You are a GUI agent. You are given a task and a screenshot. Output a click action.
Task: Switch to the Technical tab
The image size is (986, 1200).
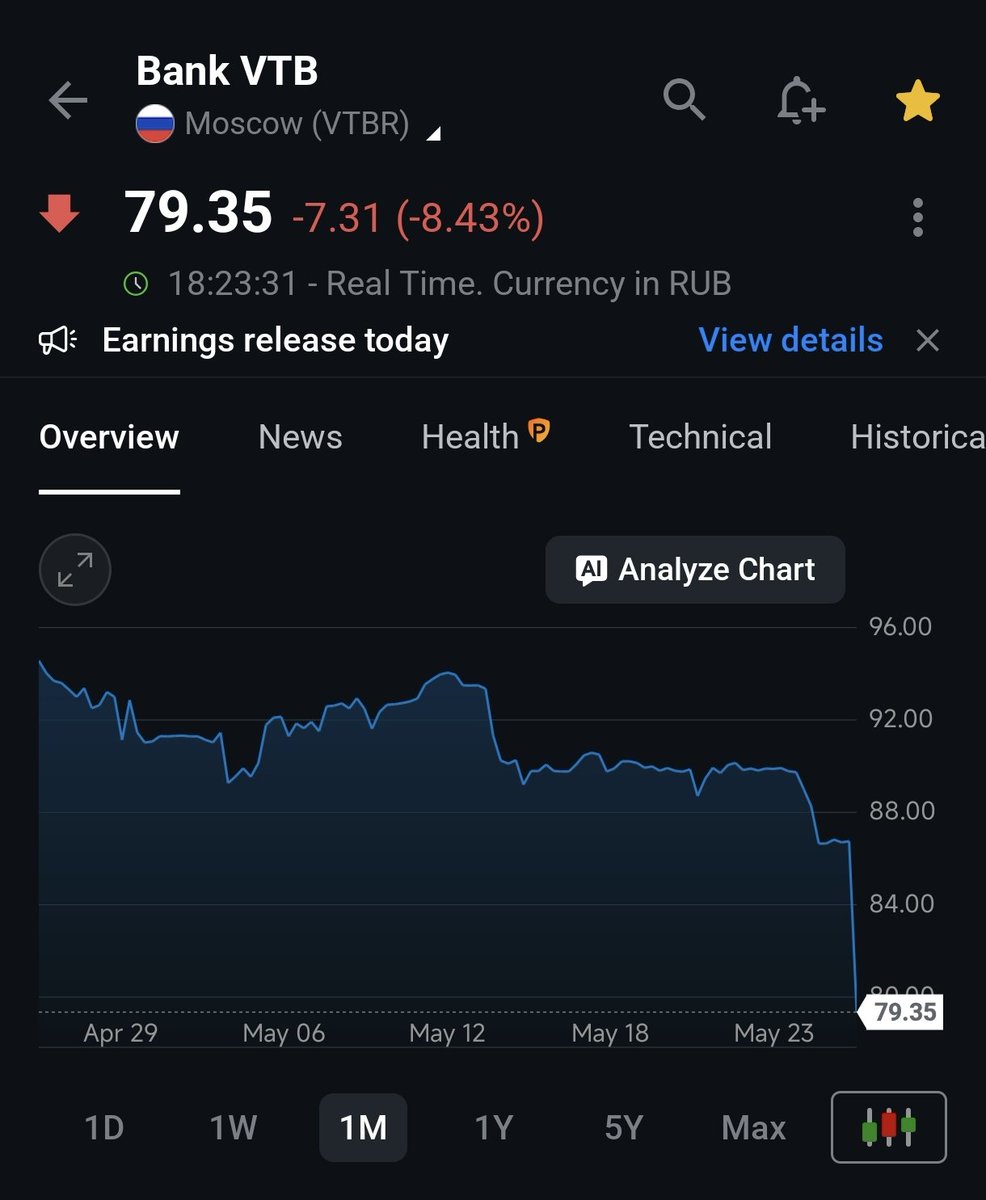pyautogui.click(x=700, y=437)
